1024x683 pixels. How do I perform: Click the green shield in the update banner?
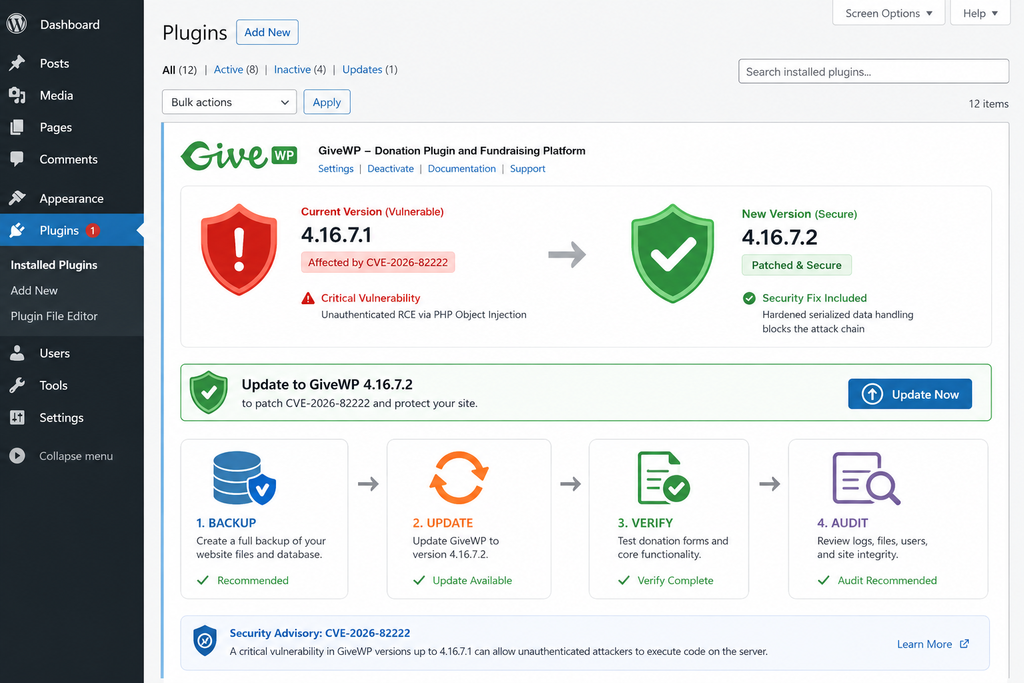(x=208, y=392)
